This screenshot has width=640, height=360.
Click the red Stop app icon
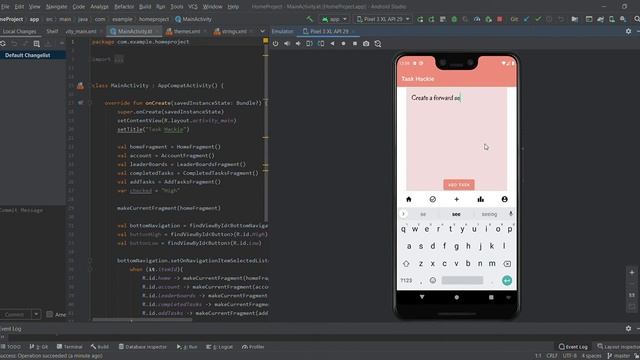point(500,19)
